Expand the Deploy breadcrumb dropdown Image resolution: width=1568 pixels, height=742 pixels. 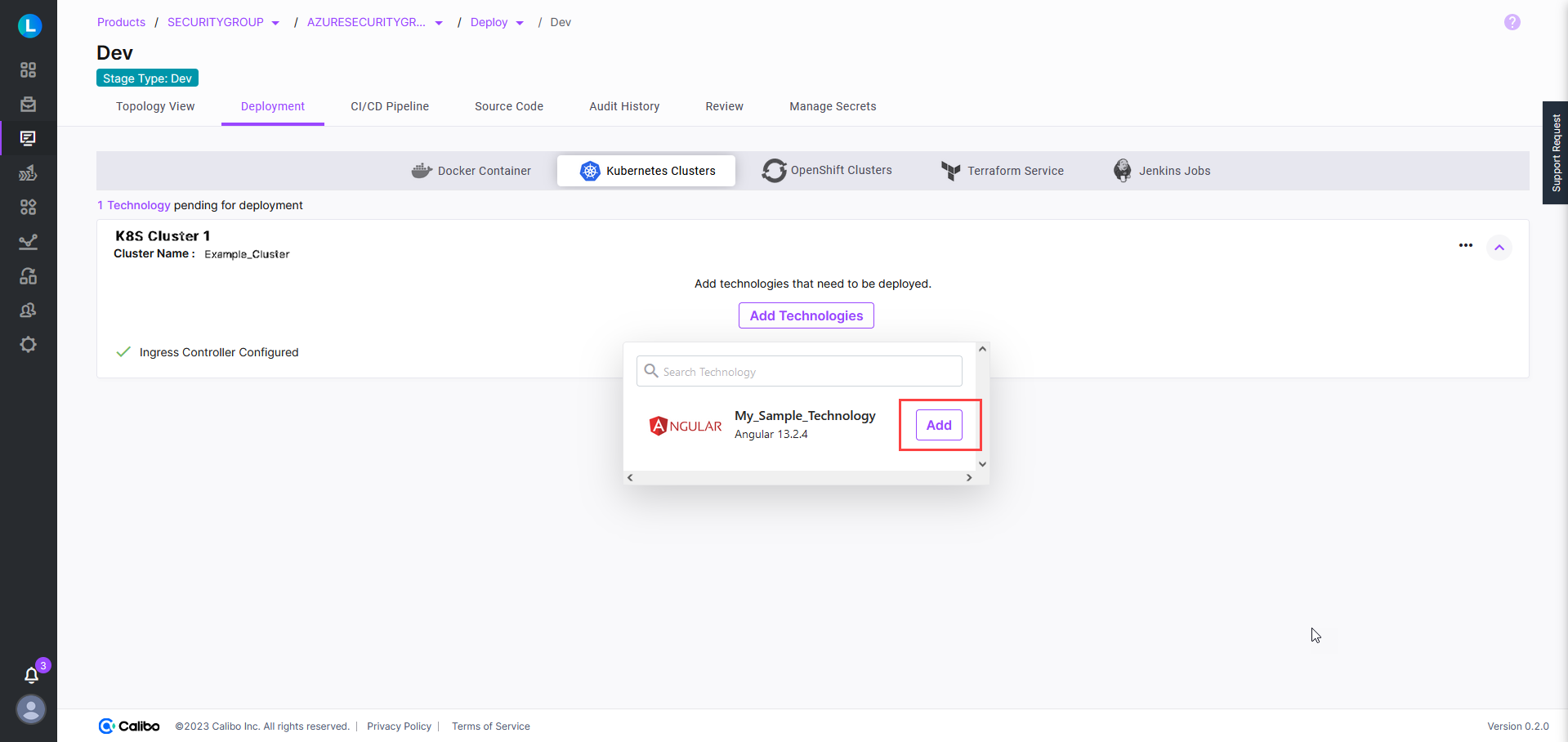(518, 22)
